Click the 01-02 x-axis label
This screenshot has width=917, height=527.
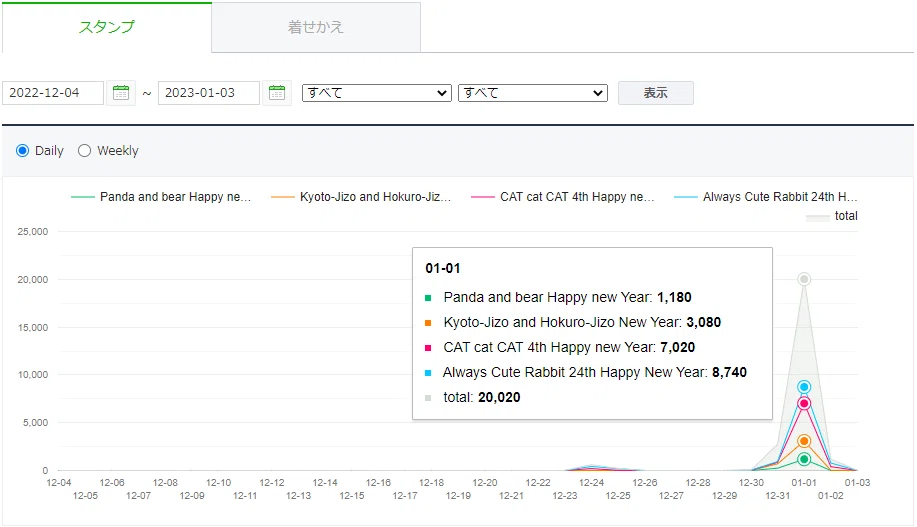pyautogui.click(x=830, y=495)
